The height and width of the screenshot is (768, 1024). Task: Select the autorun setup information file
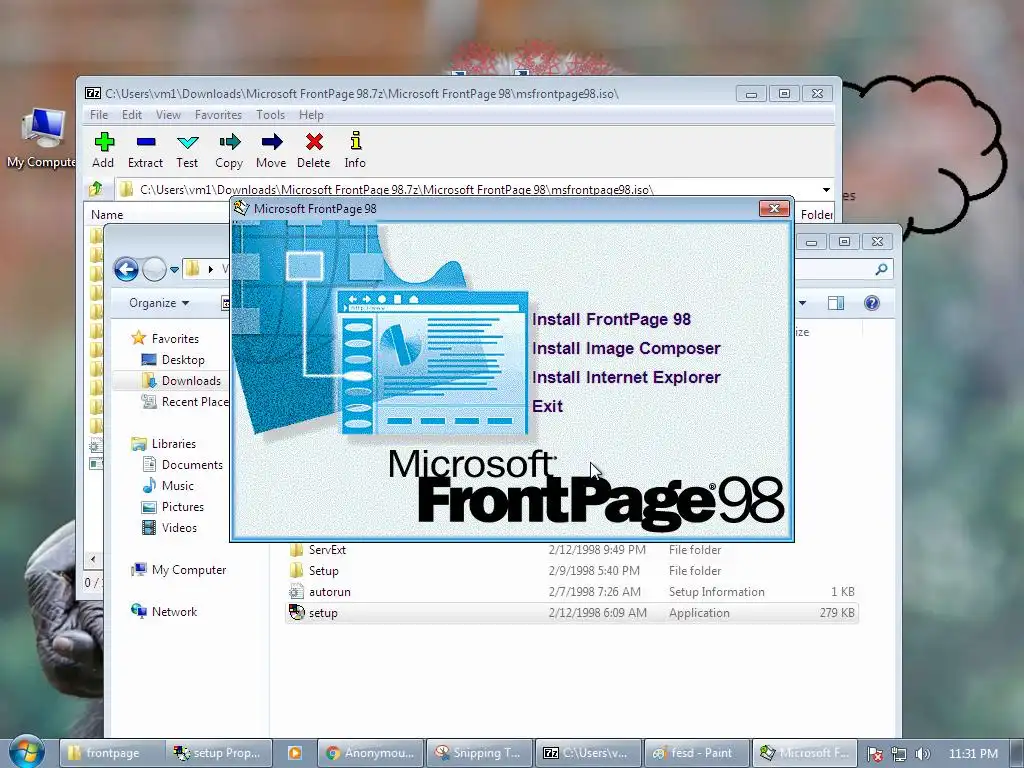[571, 592]
